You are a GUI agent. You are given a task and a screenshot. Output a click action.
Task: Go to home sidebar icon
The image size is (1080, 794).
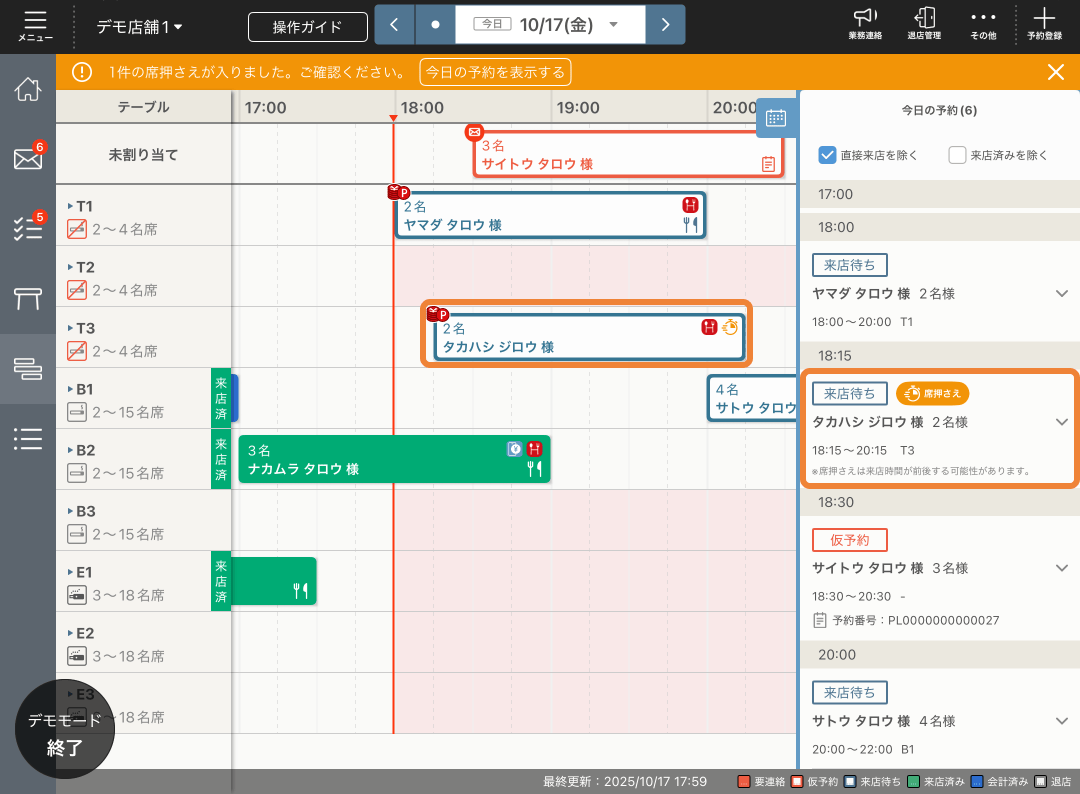pyautogui.click(x=27, y=88)
